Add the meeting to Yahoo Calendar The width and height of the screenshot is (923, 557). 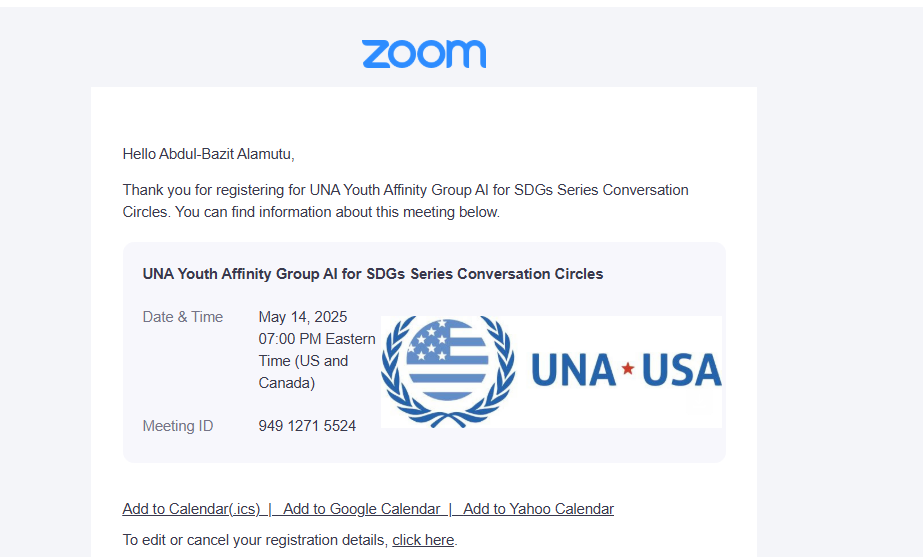point(538,509)
